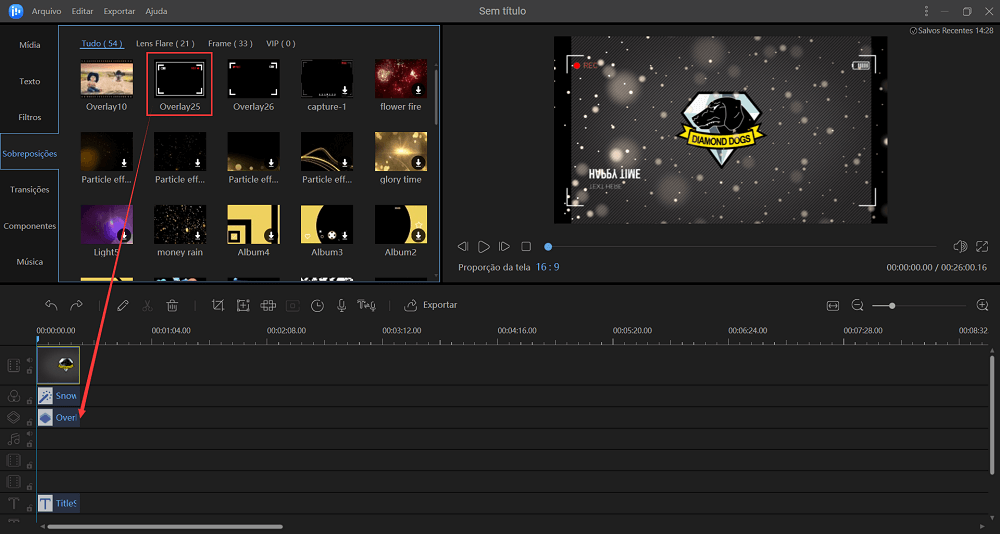Click the Mosaic tool icon

268,306
